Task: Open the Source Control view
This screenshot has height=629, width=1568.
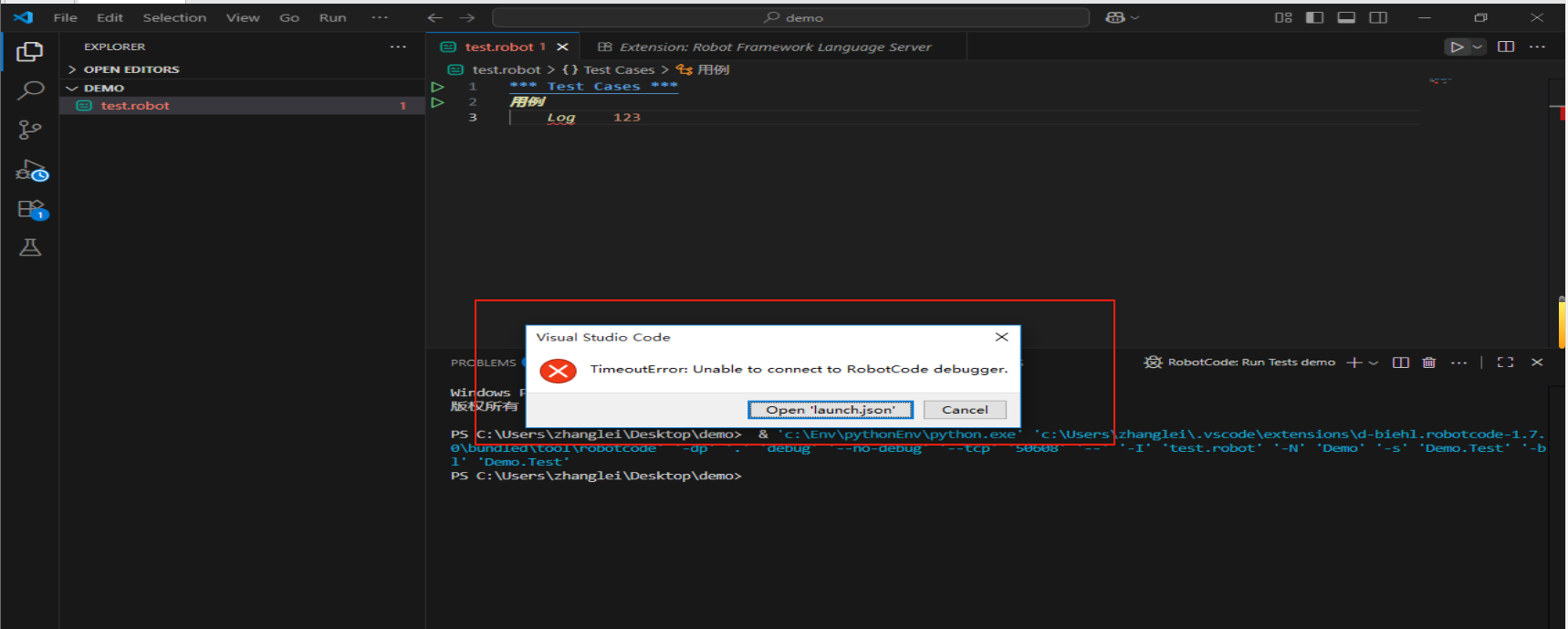Action: coord(30,130)
